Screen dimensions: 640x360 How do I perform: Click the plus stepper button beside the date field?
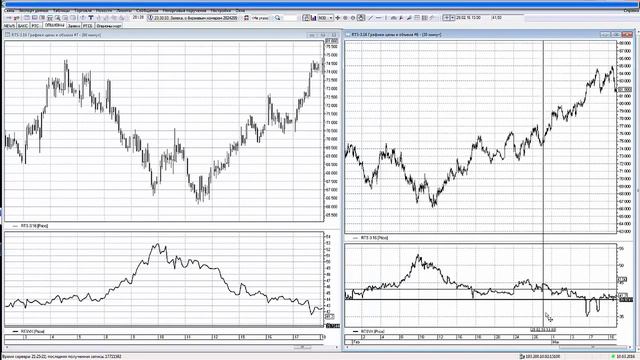[x=447, y=18]
